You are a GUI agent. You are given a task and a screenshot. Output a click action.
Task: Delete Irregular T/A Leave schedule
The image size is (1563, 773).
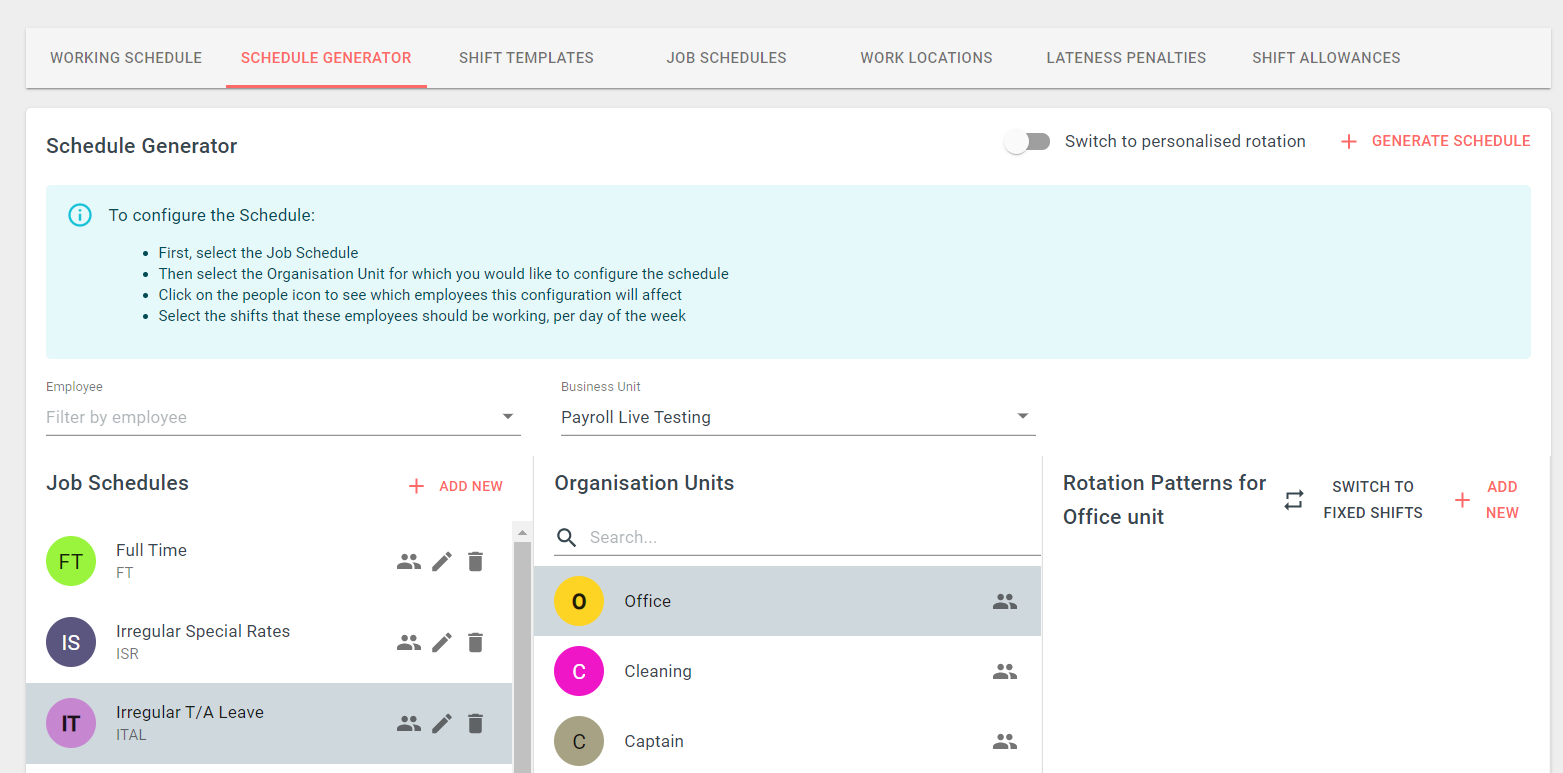pyautogui.click(x=476, y=724)
